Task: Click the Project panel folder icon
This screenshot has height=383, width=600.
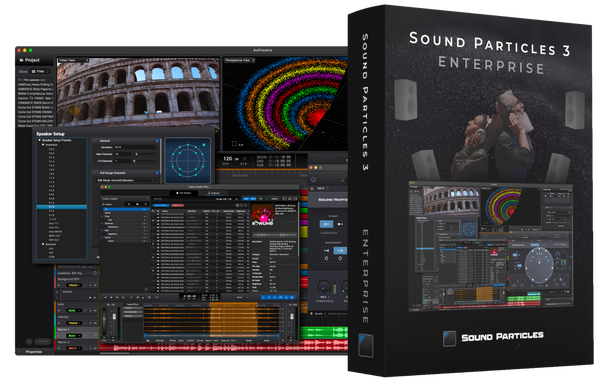Action: [21, 60]
